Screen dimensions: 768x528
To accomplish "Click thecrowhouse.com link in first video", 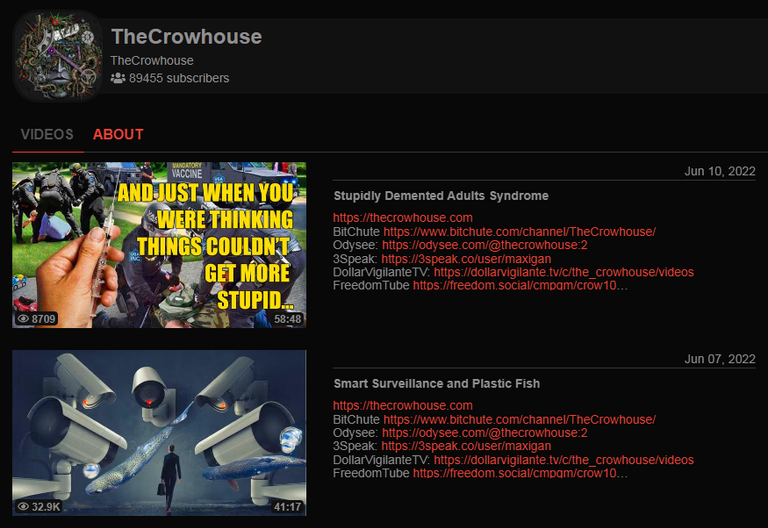I will pos(403,217).
